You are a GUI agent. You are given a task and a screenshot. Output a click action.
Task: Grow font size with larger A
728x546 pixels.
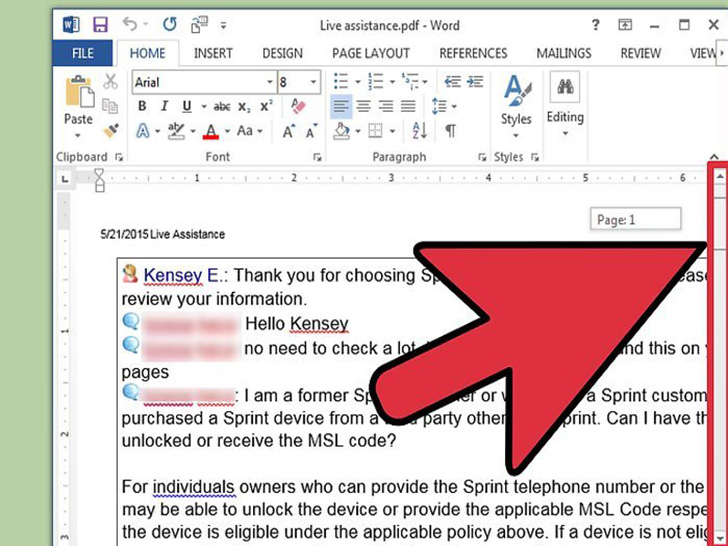[288, 132]
